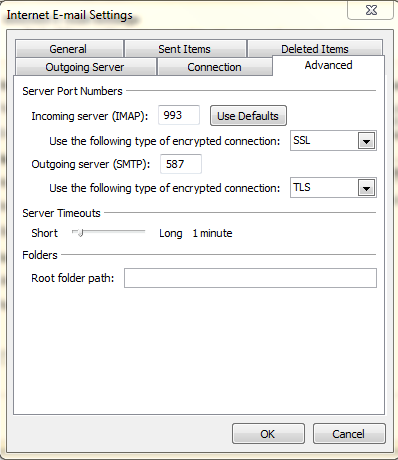Open the SSL encryption dropdown arrow
The width and height of the screenshot is (398, 460).
pos(366,141)
